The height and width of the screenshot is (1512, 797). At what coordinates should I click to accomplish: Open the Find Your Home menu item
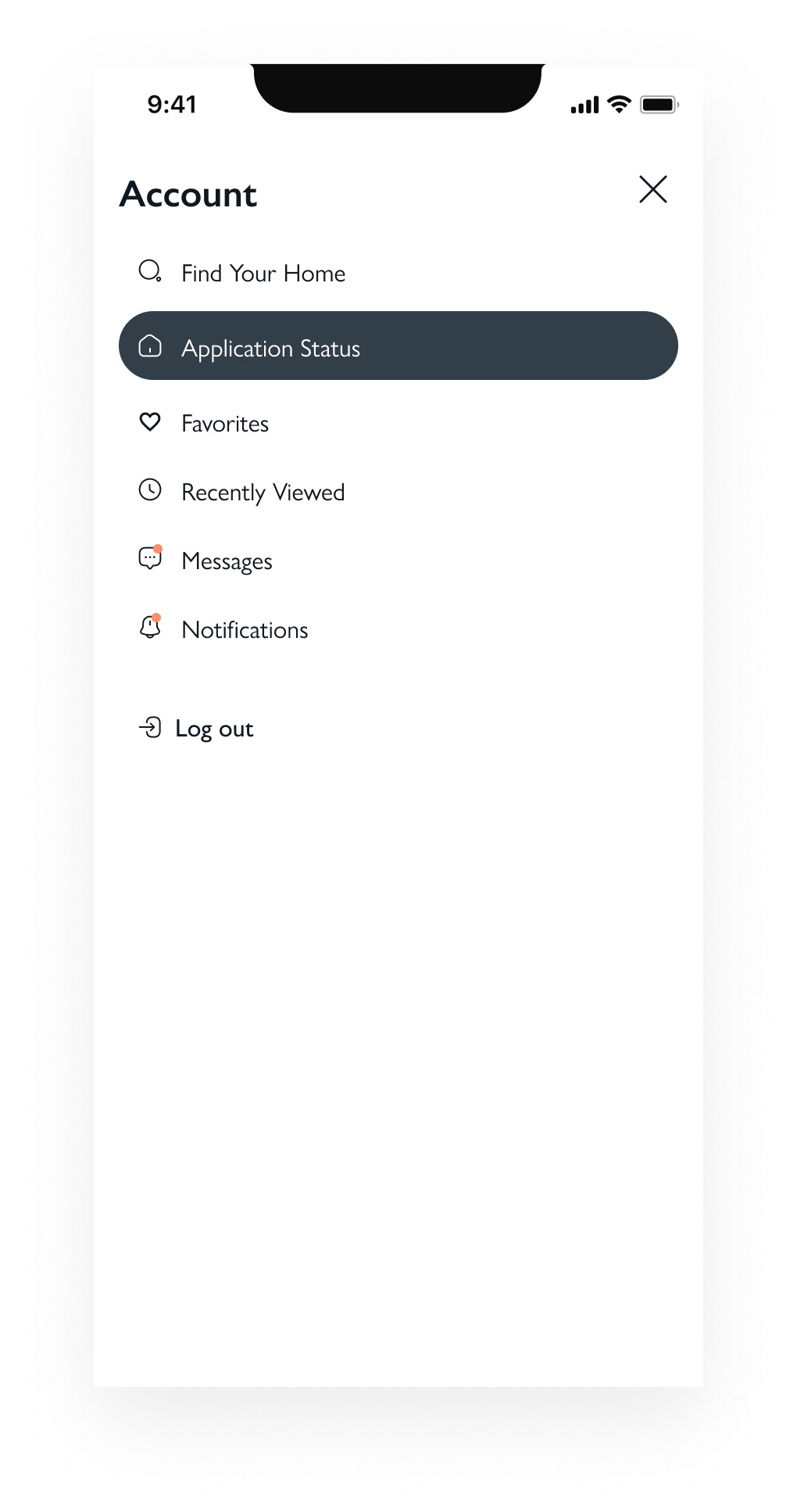point(263,274)
